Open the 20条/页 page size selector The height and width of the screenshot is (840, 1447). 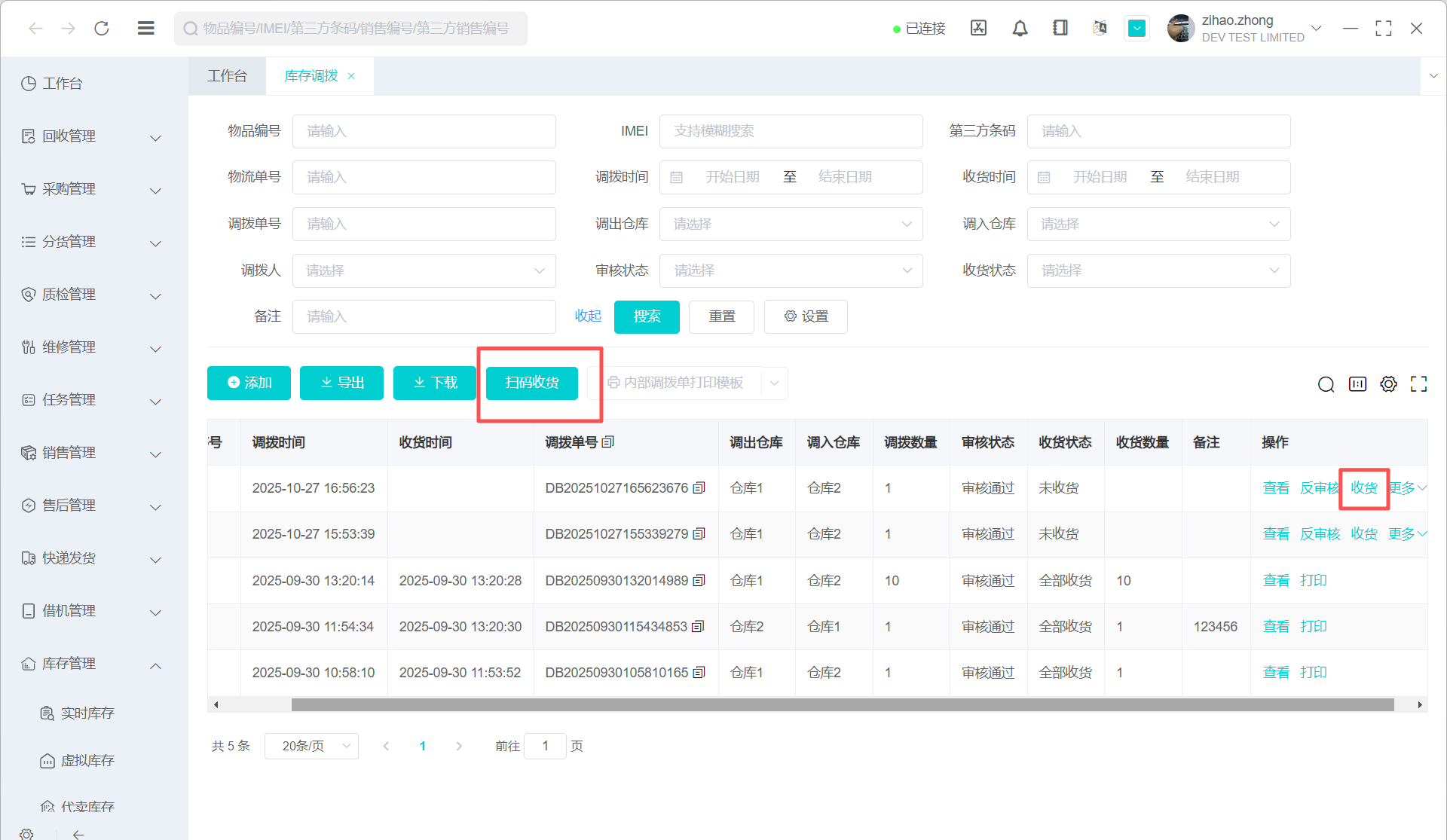[311, 746]
